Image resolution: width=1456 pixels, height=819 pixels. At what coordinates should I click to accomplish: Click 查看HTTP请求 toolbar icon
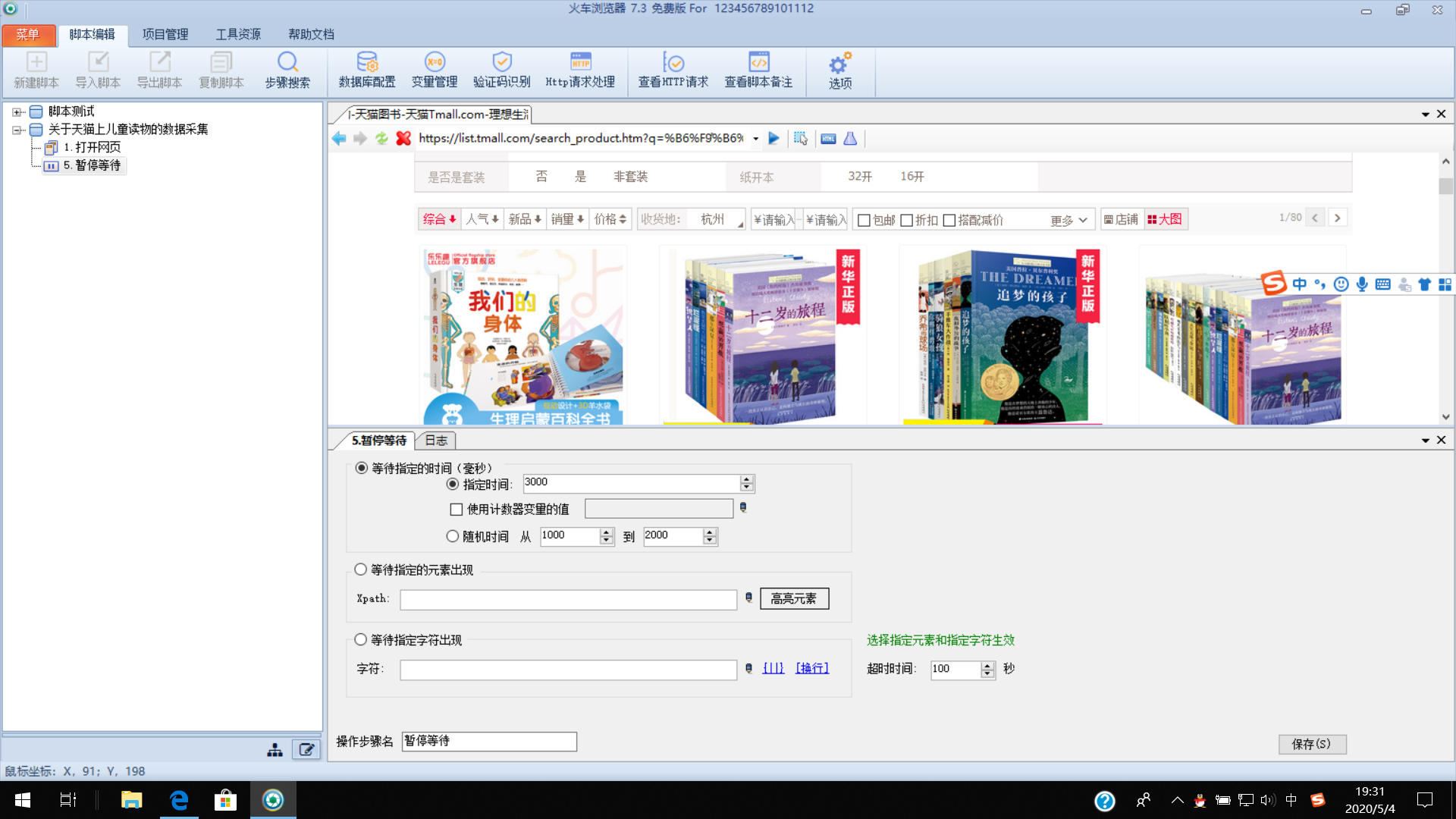click(673, 62)
